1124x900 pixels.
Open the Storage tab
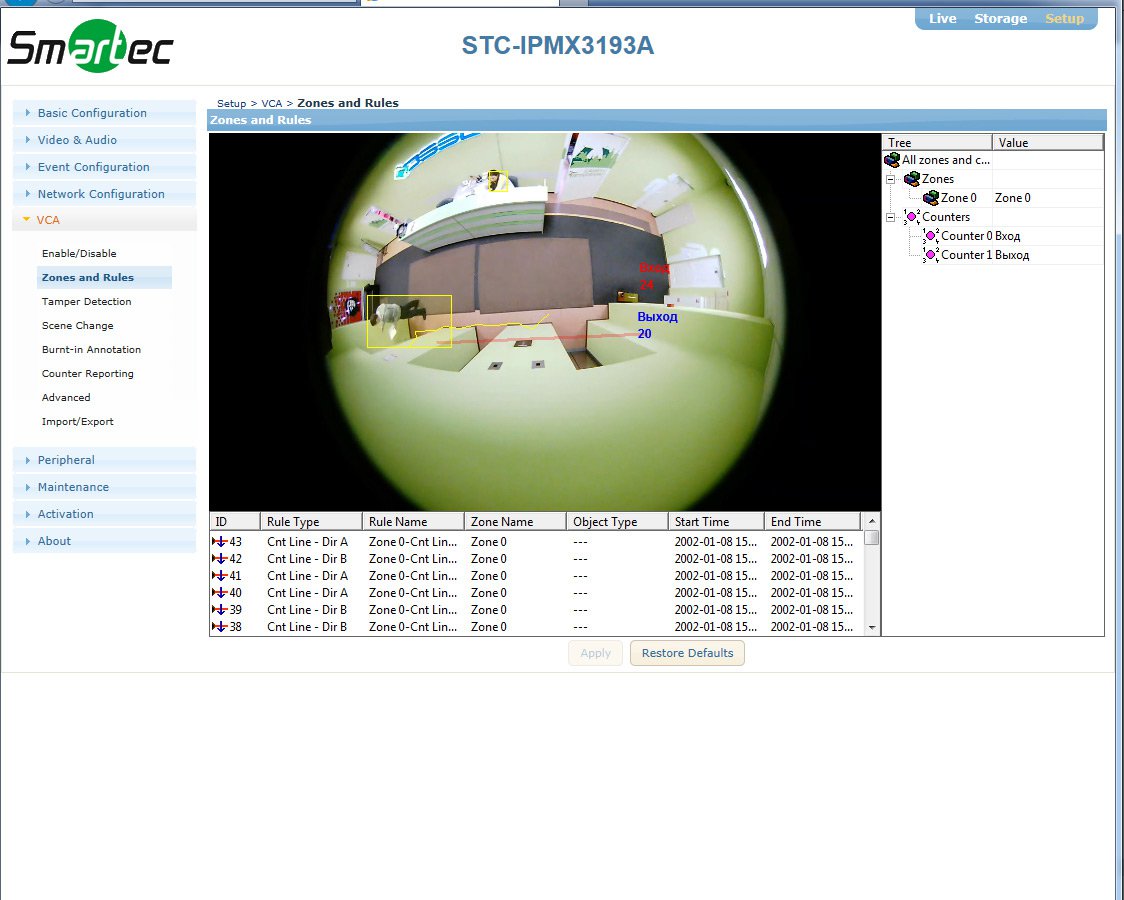coord(1000,19)
